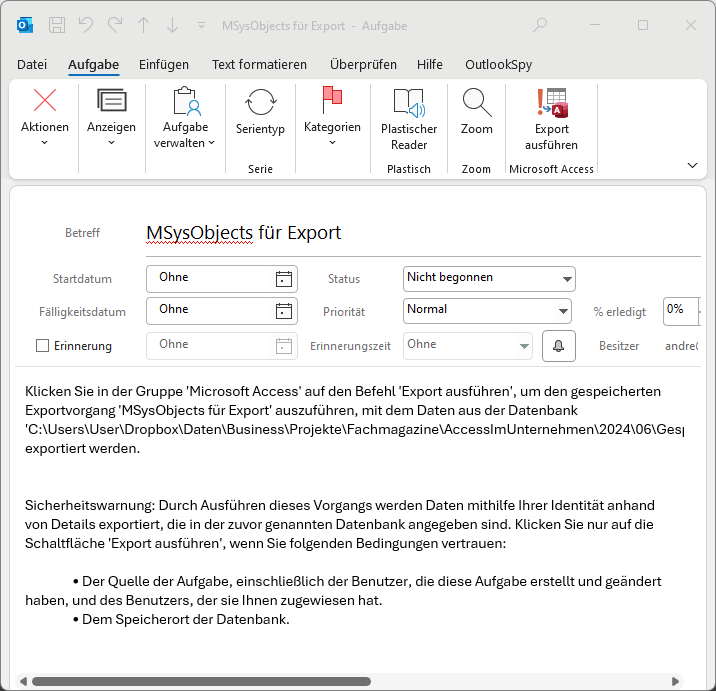Open the OutlookSpy tab
The height and width of the screenshot is (691, 716).
point(499,64)
